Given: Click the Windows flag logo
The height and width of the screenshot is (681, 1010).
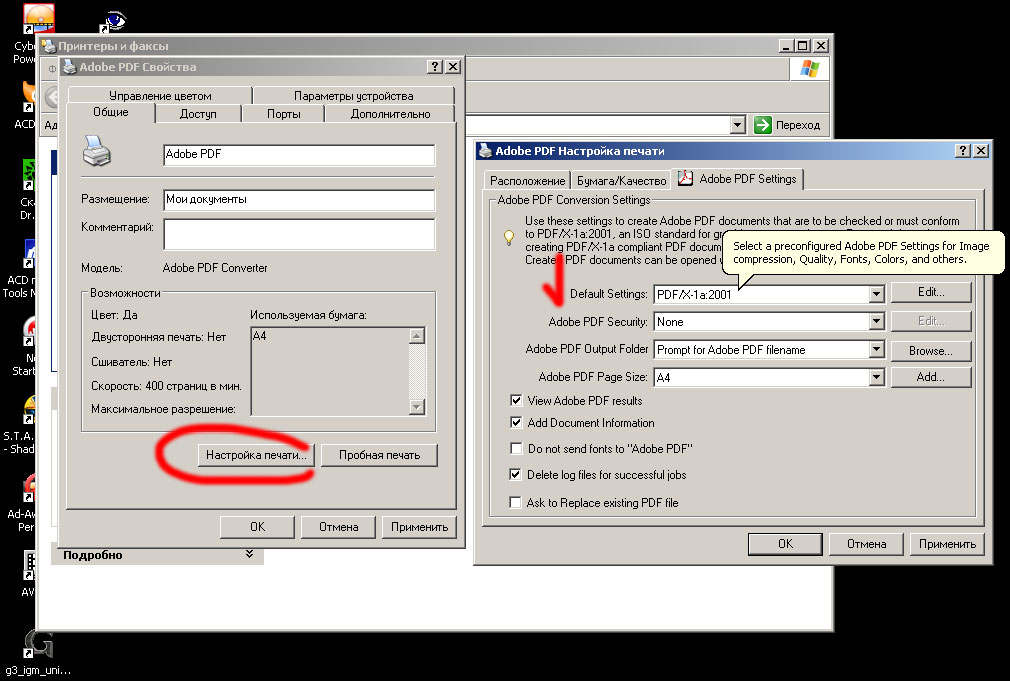Looking at the screenshot, I should (x=809, y=68).
